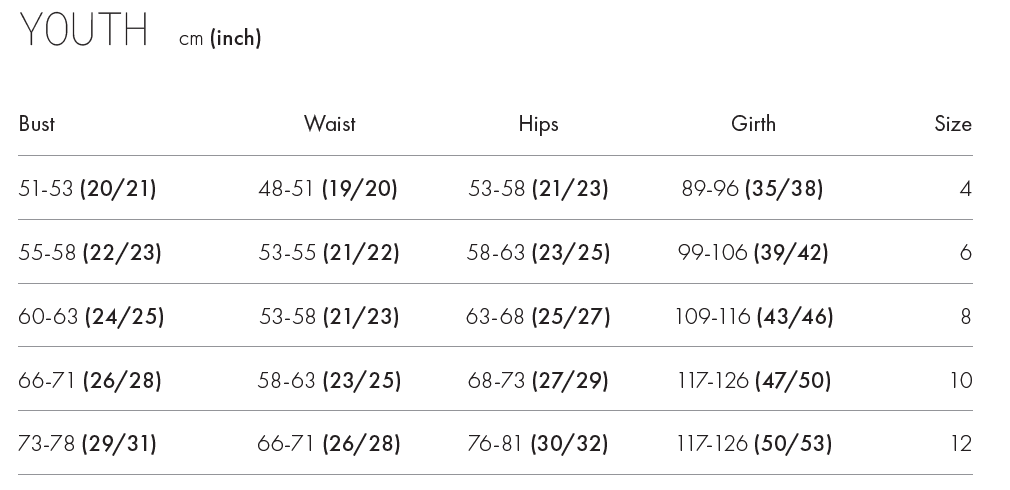Select hips measurement 58-63 (23/25)
Image resolution: width=1010 pixels, height=490 pixels.
click(x=538, y=252)
